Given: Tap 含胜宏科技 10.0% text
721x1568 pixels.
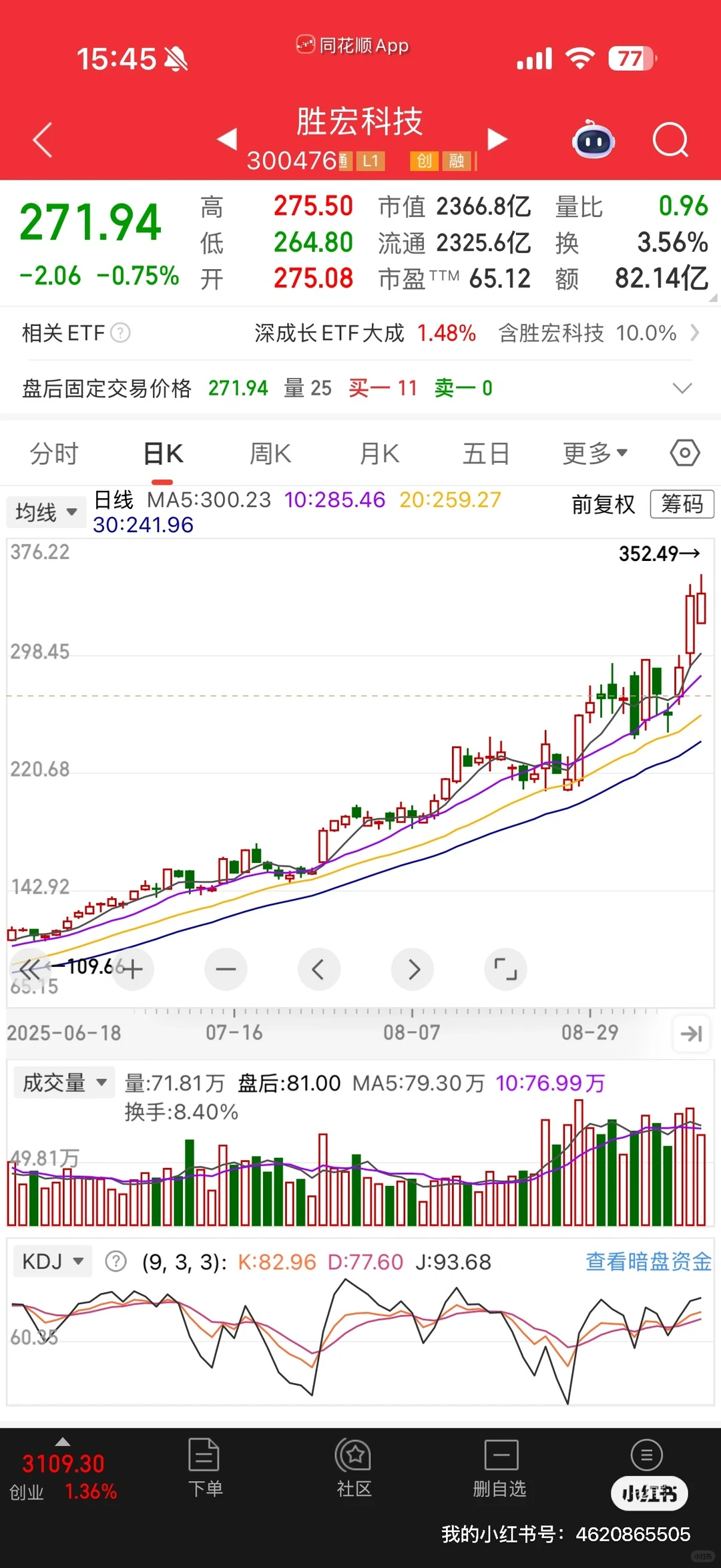Looking at the screenshot, I should [x=587, y=333].
